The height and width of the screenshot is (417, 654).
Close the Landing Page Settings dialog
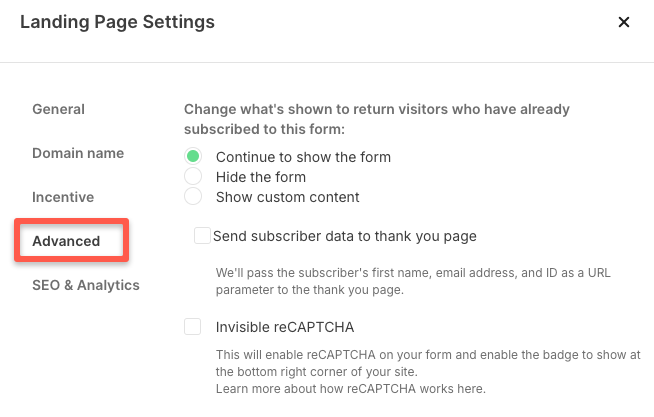pos(624,22)
